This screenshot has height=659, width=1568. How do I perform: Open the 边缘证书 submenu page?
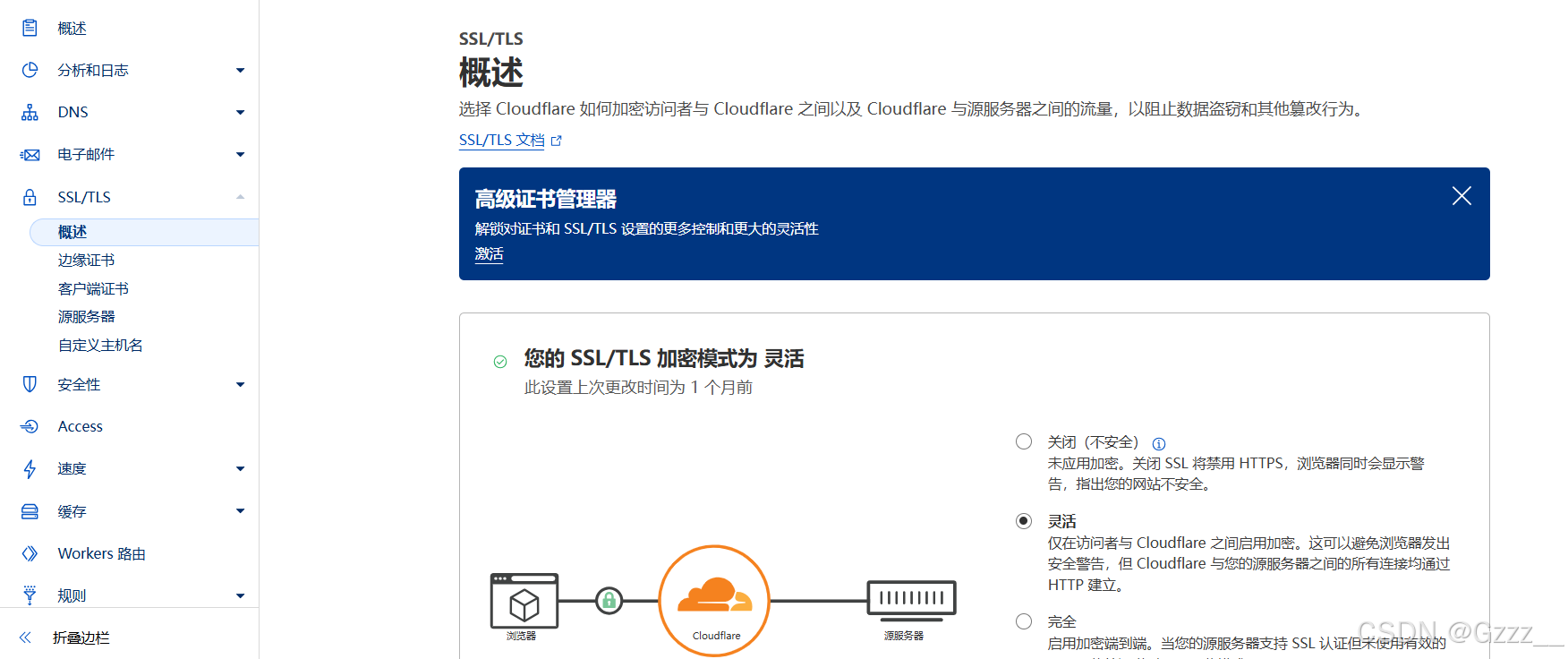tap(86, 261)
